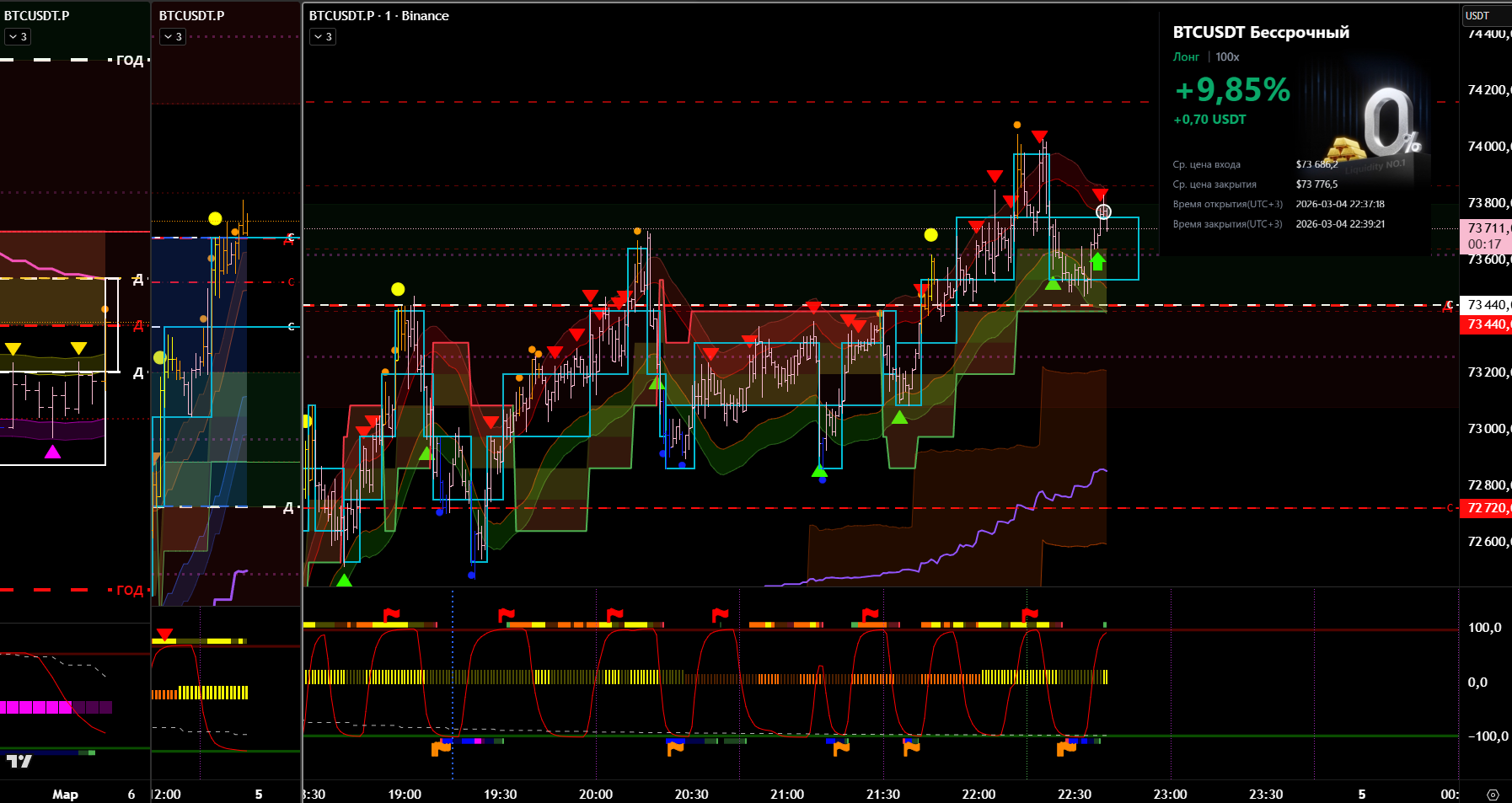
Task: Click the BTCUSDT.P · 1 · Binance chart title
Action: 378,16
